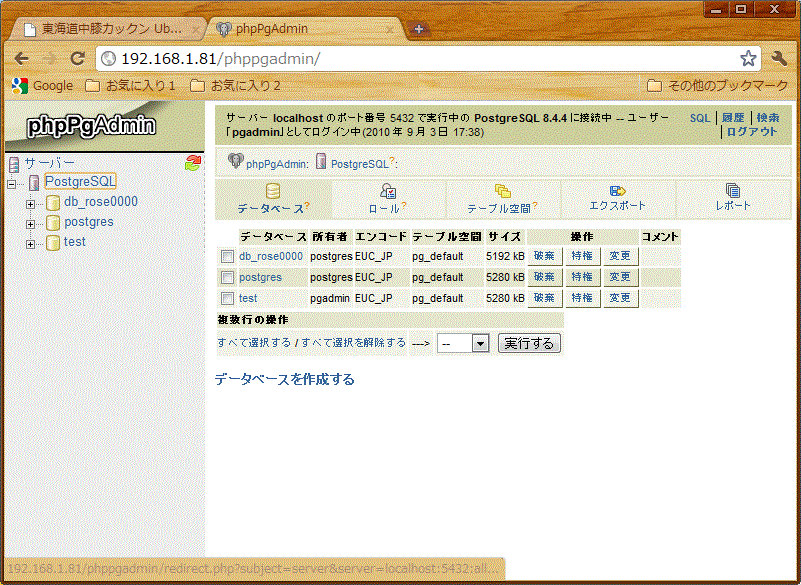Switch to the データベース tab
Viewport: 801px width, 585px height.
point(273,199)
